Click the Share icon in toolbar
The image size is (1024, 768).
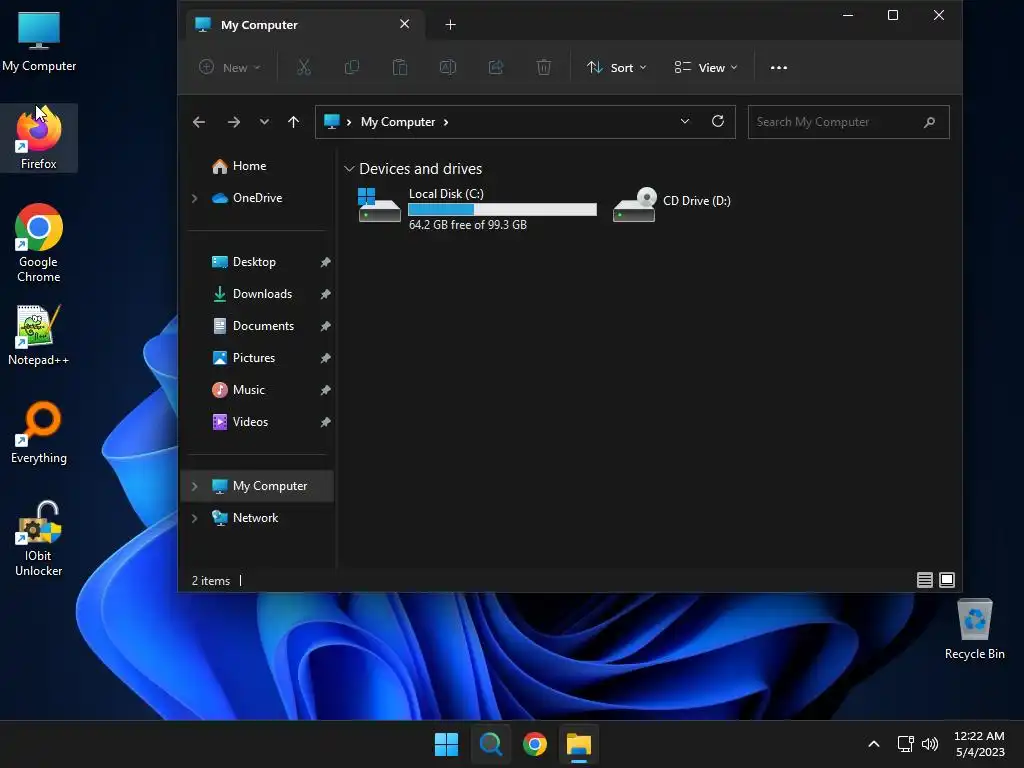(x=496, y=67)
